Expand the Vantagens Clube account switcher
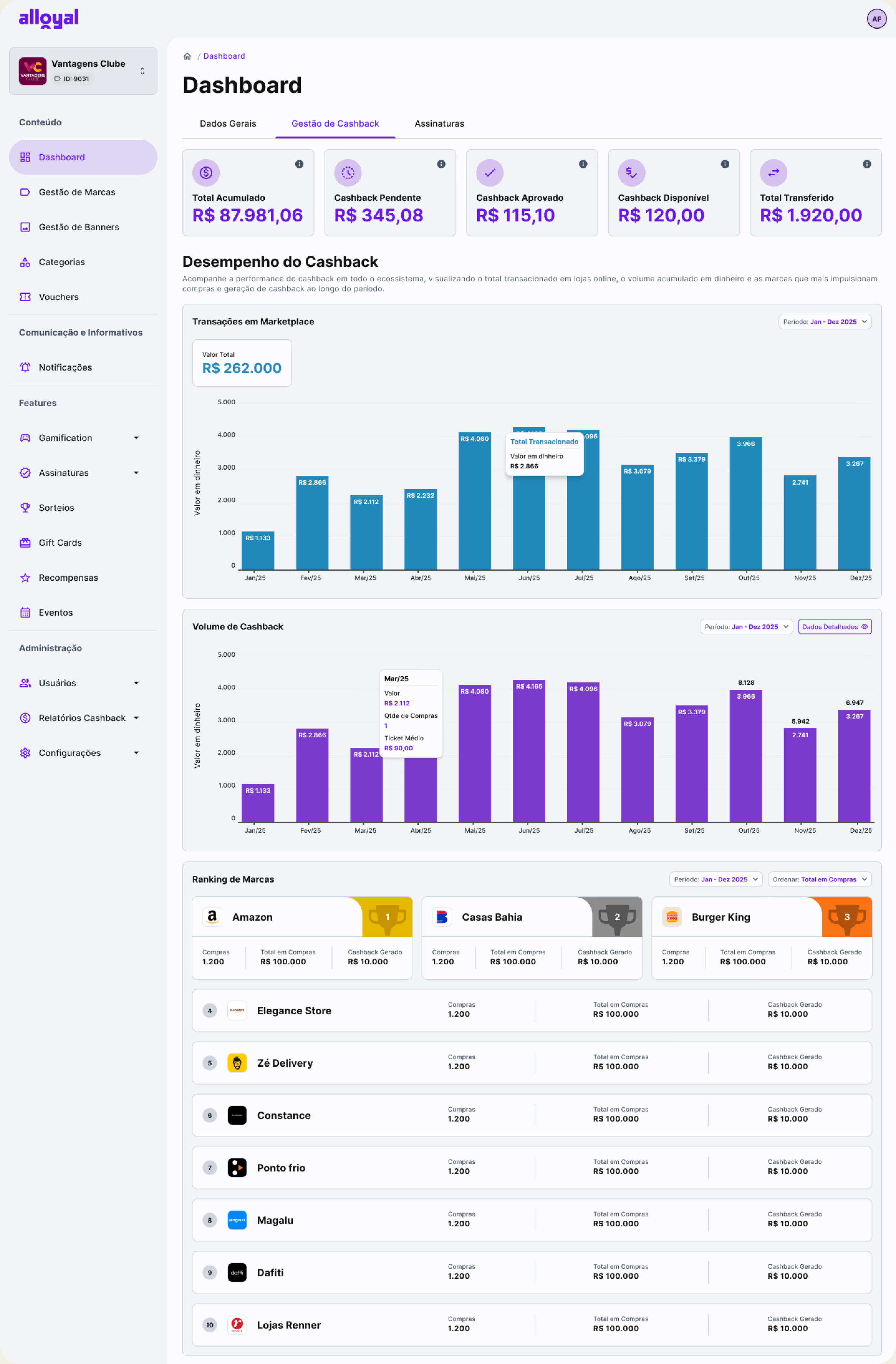The height and width of the screenshot is (1364, 896). pos(142,71)
